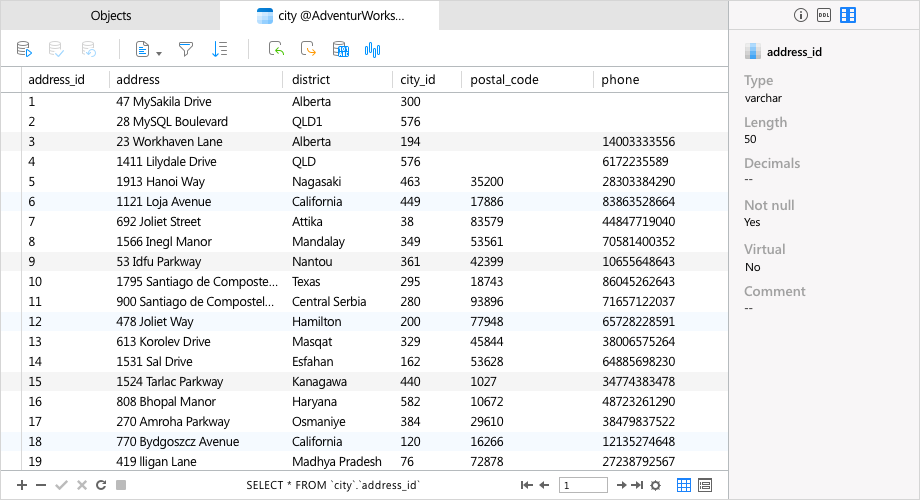The width and height of the screenshot is (920, 500).
Task: Click the Import data icon
Action: tap(276, 49)
